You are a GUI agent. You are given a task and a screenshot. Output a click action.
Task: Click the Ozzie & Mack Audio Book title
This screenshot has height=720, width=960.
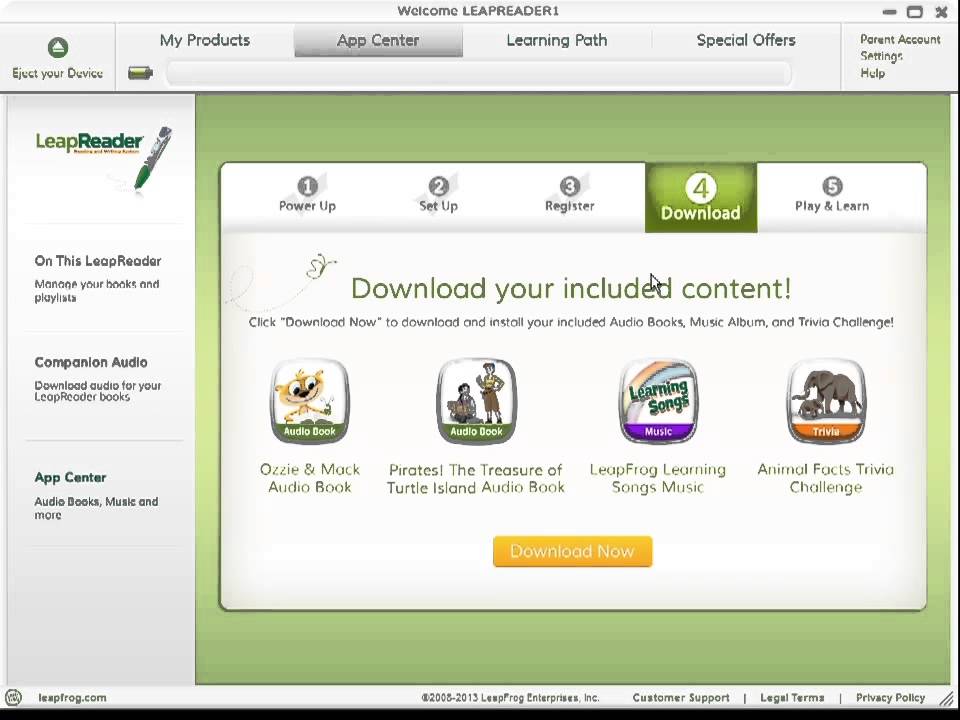point(310,478)
